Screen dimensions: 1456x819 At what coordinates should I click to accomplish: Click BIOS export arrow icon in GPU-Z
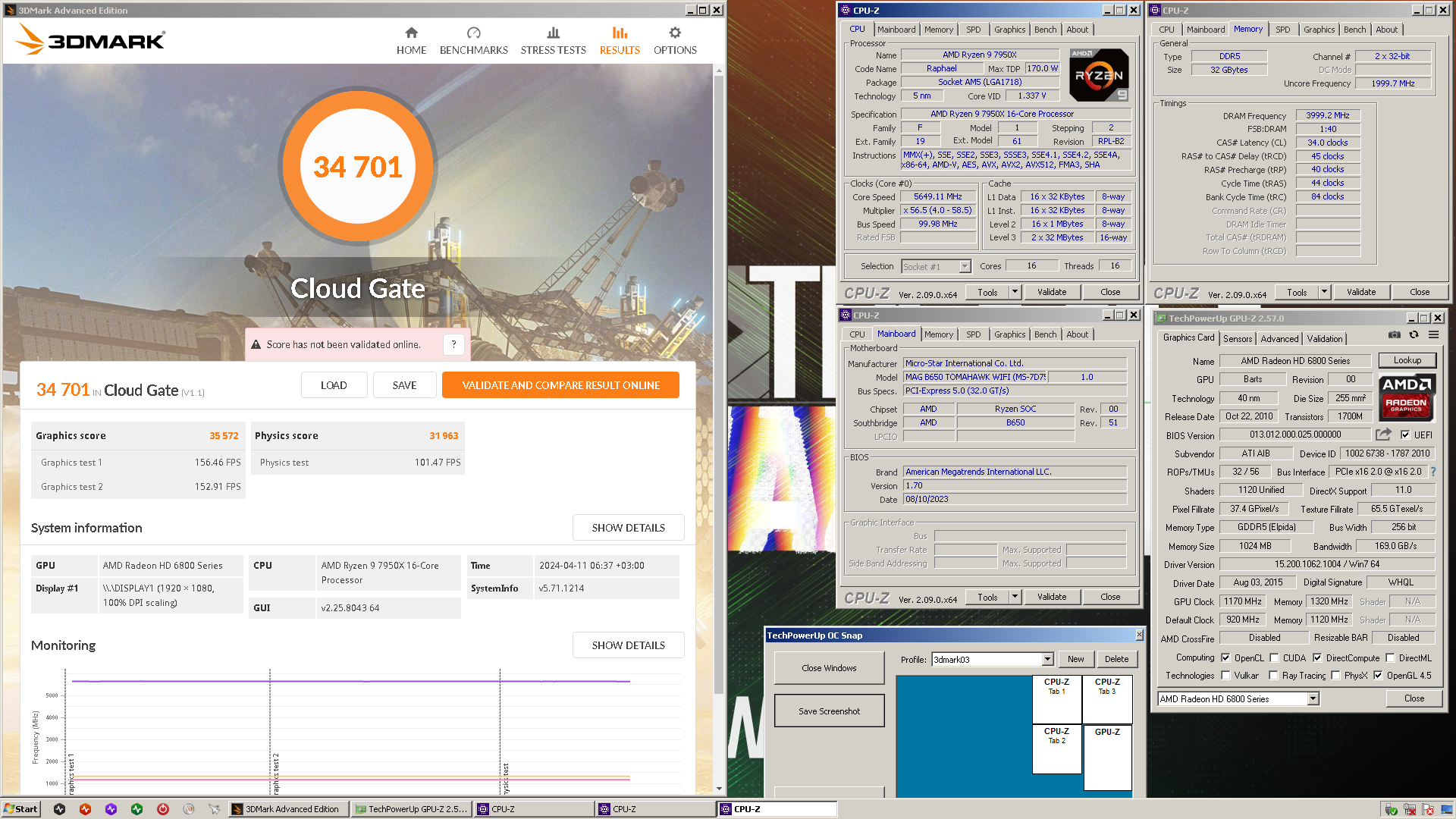coord(1383,435)
